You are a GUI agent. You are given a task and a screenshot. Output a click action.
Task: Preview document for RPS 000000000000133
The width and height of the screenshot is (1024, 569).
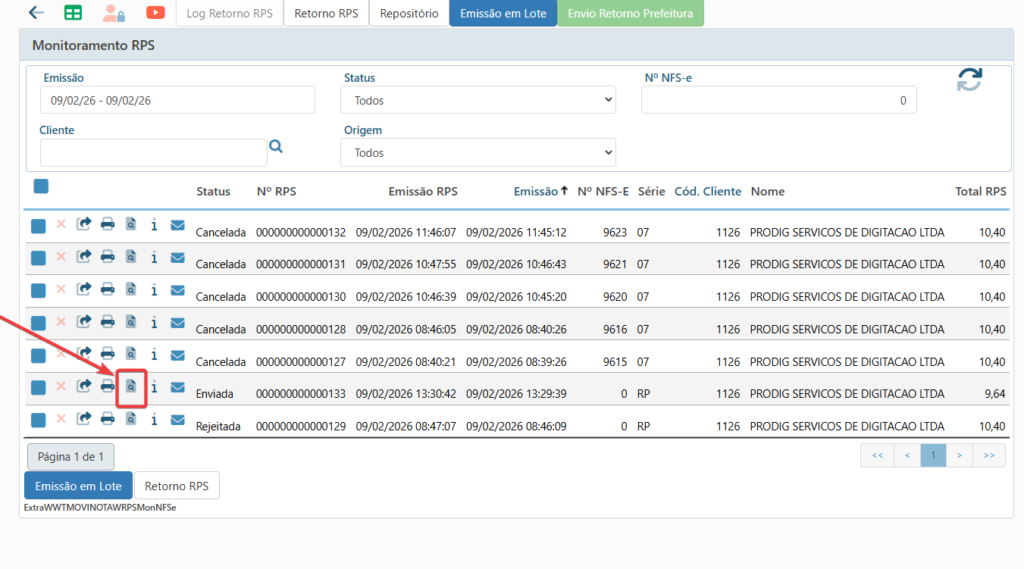131,387
